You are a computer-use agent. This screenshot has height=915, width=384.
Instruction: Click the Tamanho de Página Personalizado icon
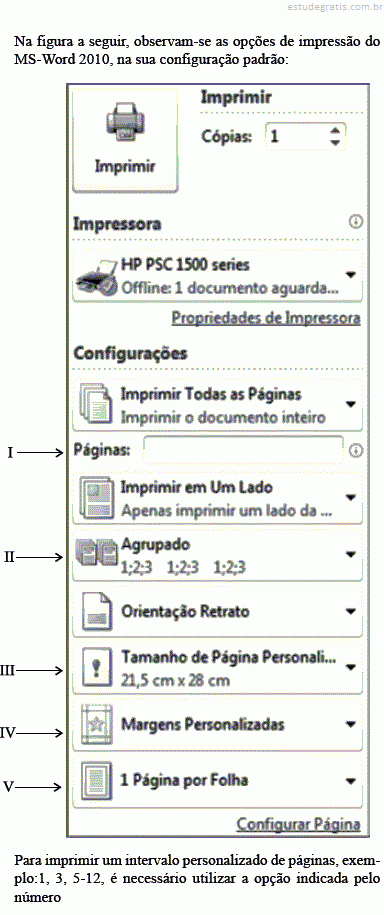pos(95,669)
